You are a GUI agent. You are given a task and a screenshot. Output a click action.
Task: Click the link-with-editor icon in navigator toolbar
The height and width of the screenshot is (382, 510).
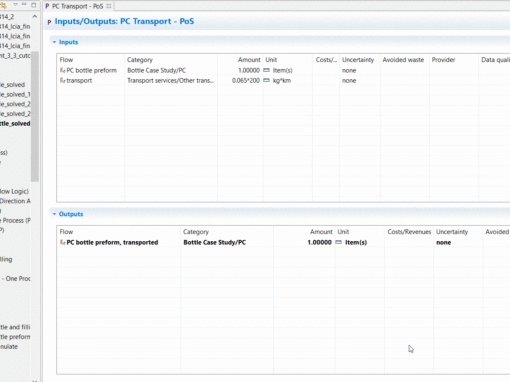tap(3, 5)
